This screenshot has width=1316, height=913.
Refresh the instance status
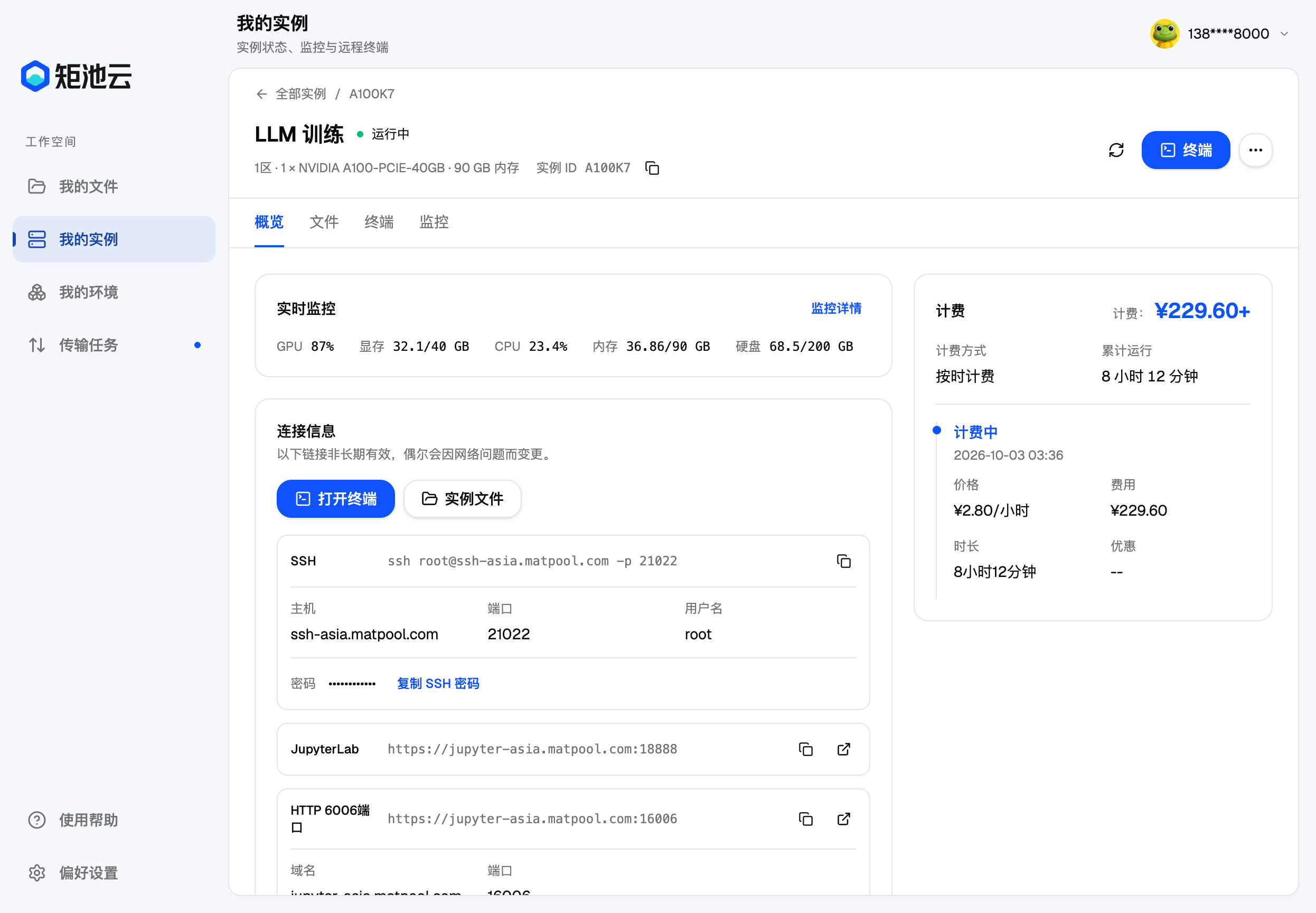click(1116, 150)
